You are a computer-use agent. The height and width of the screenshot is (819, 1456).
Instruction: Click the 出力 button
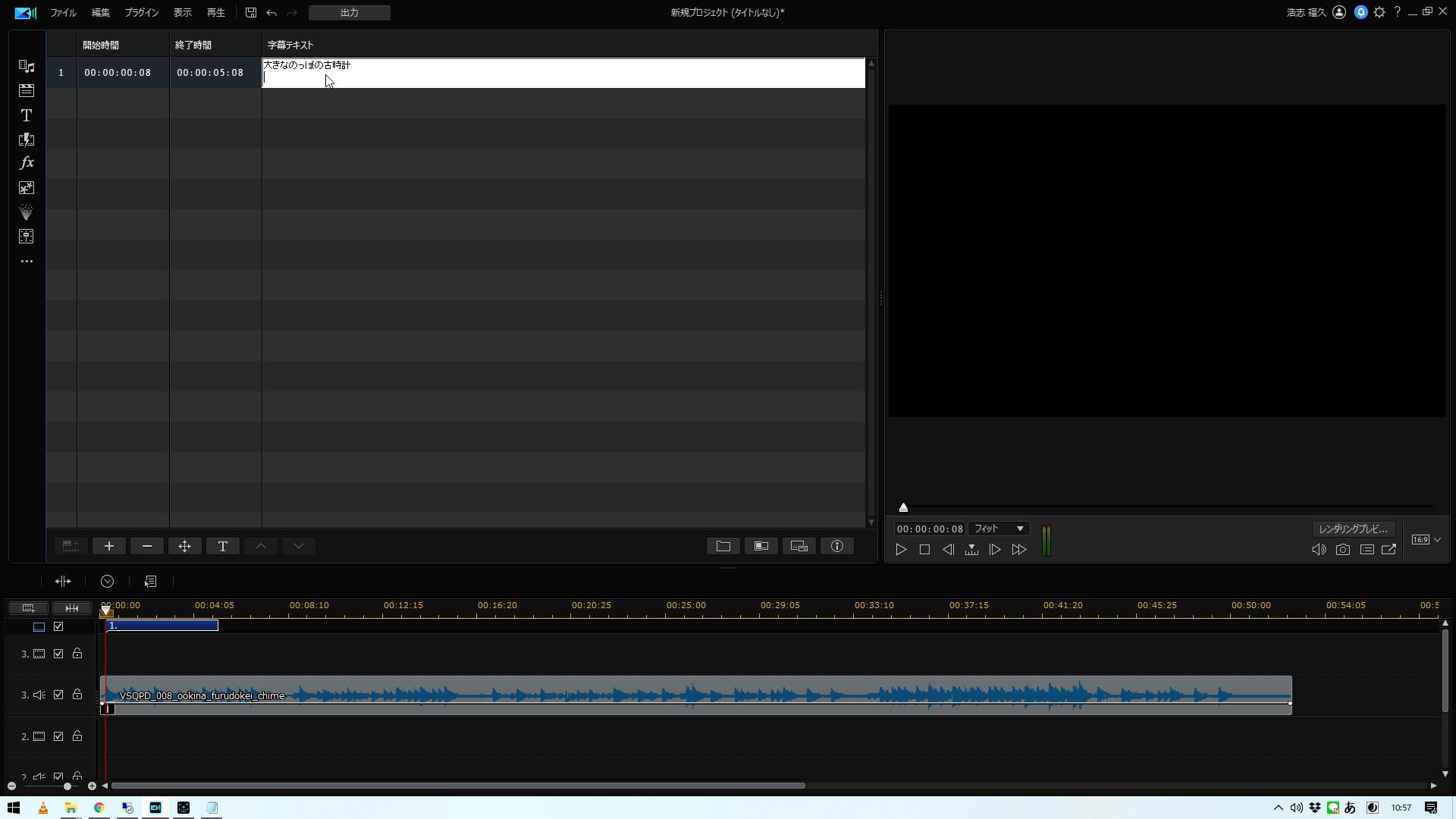(350, 13)
